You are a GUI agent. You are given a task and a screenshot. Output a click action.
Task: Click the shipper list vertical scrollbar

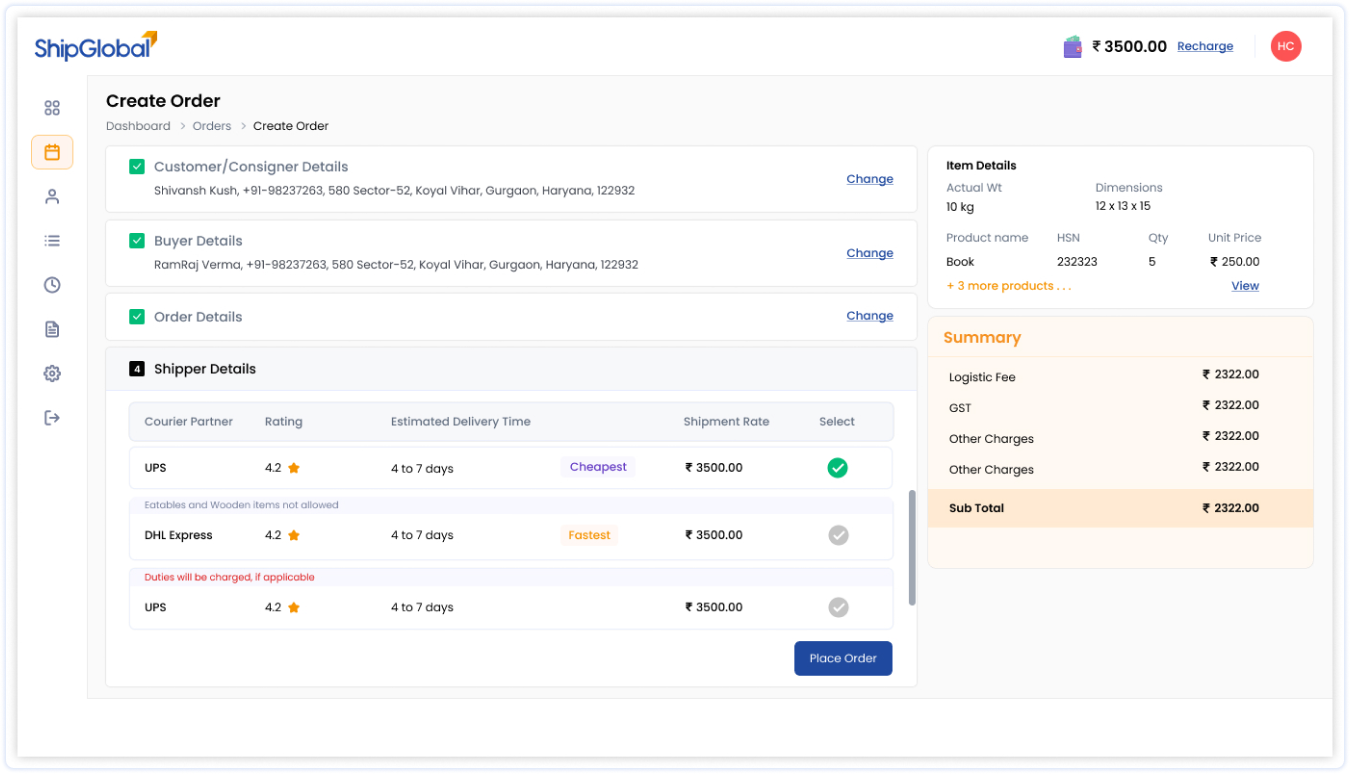pos(911,547)
